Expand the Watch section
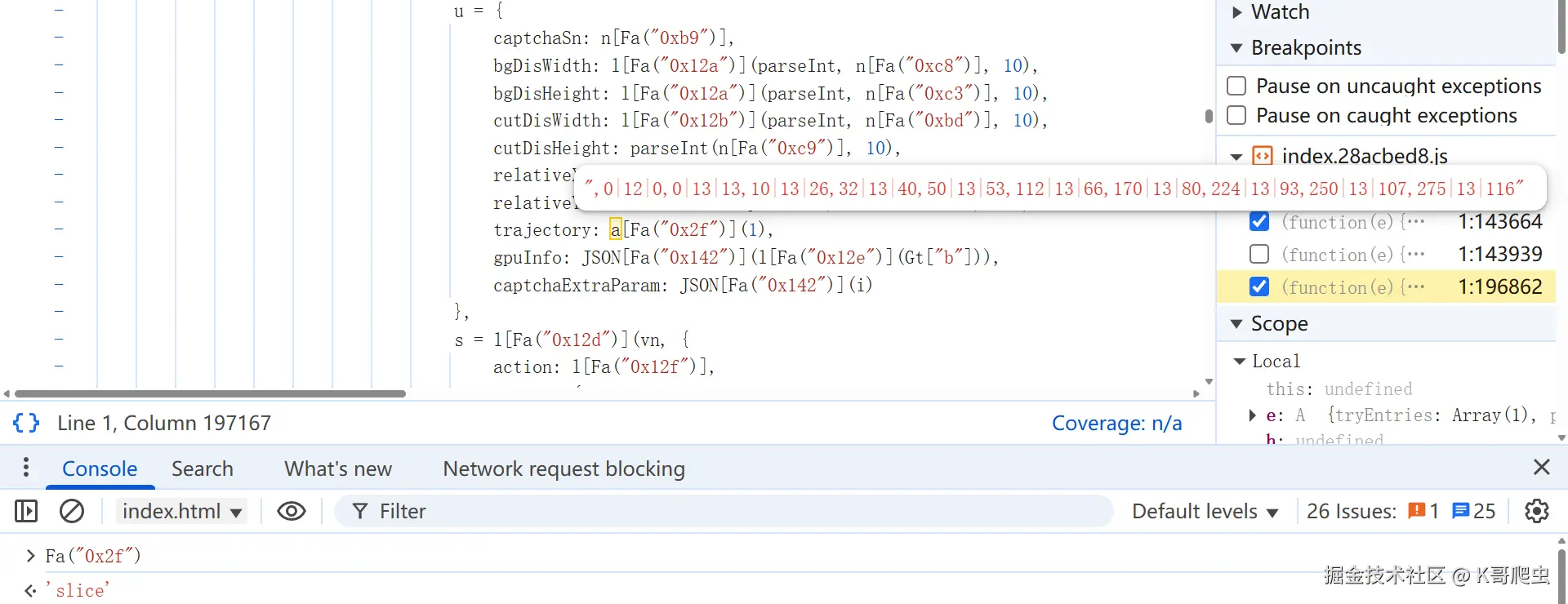The width and height of the screenshot is (1568, 604). pyautogui.click(x=1237, y=12)
